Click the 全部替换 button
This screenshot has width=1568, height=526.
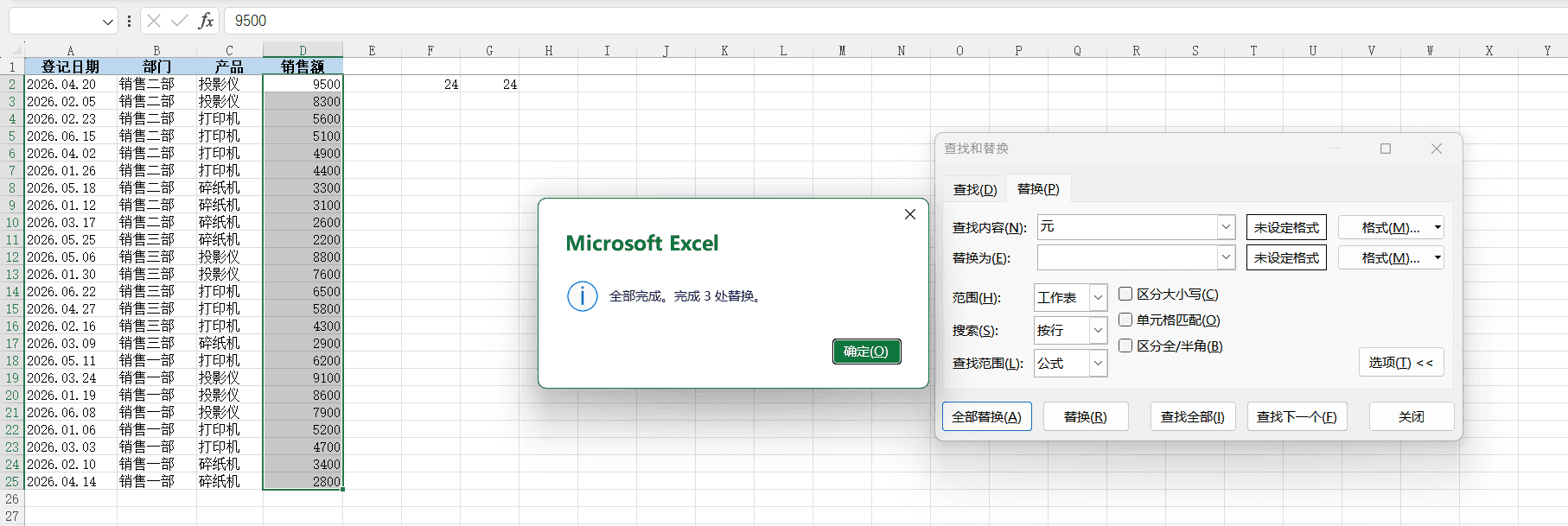tap(986, 417)
